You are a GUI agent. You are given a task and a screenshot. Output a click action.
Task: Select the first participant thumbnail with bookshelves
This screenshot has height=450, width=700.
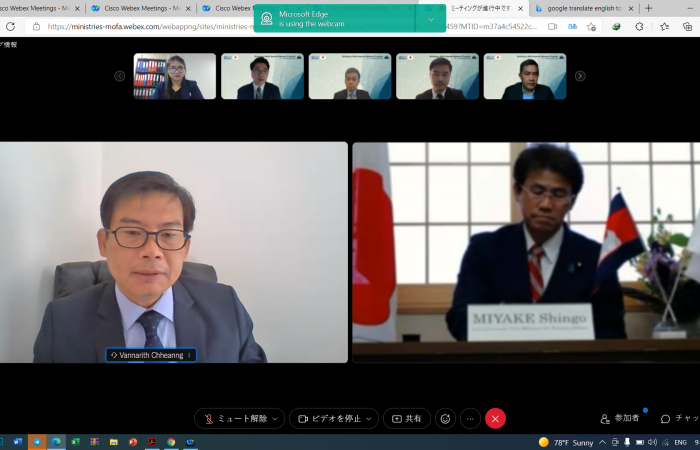pos(175,76)
